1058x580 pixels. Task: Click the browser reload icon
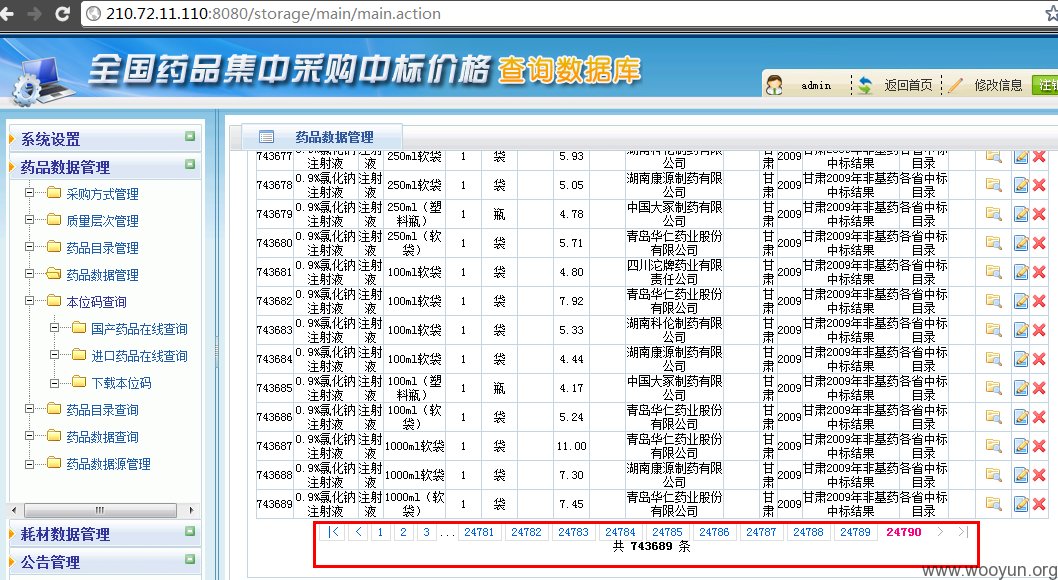pos(63,13)
